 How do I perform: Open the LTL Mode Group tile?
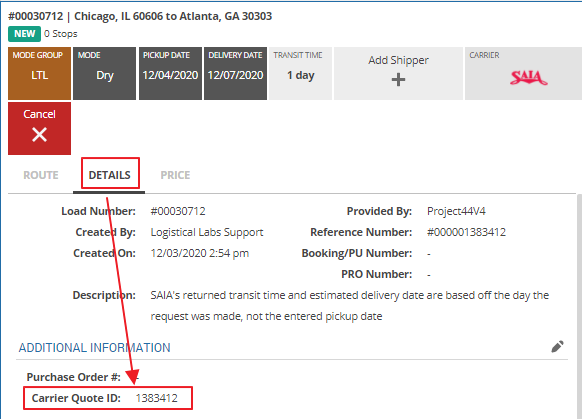pyautogui.click(x=39, y=73)
